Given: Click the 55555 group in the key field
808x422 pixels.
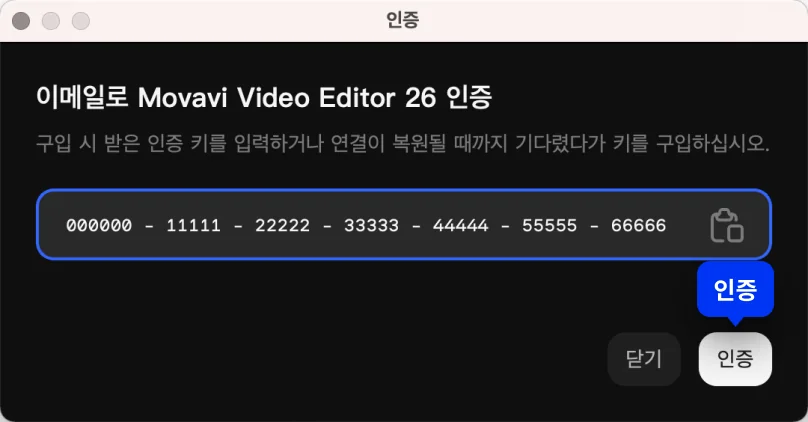Looking at the screenshot, I should coord(549,225).
